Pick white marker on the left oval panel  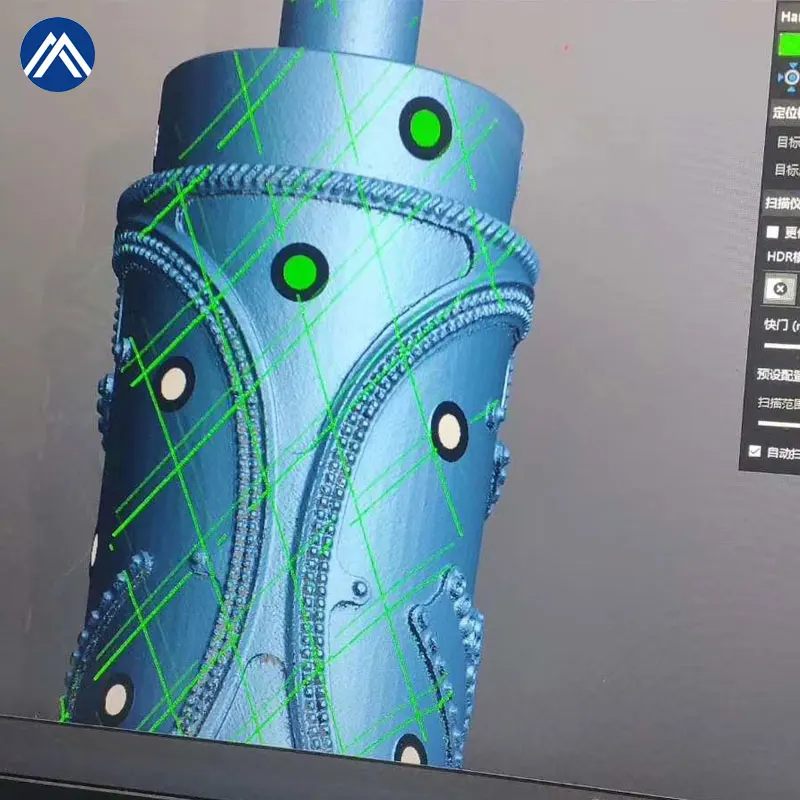click(175, 383)
